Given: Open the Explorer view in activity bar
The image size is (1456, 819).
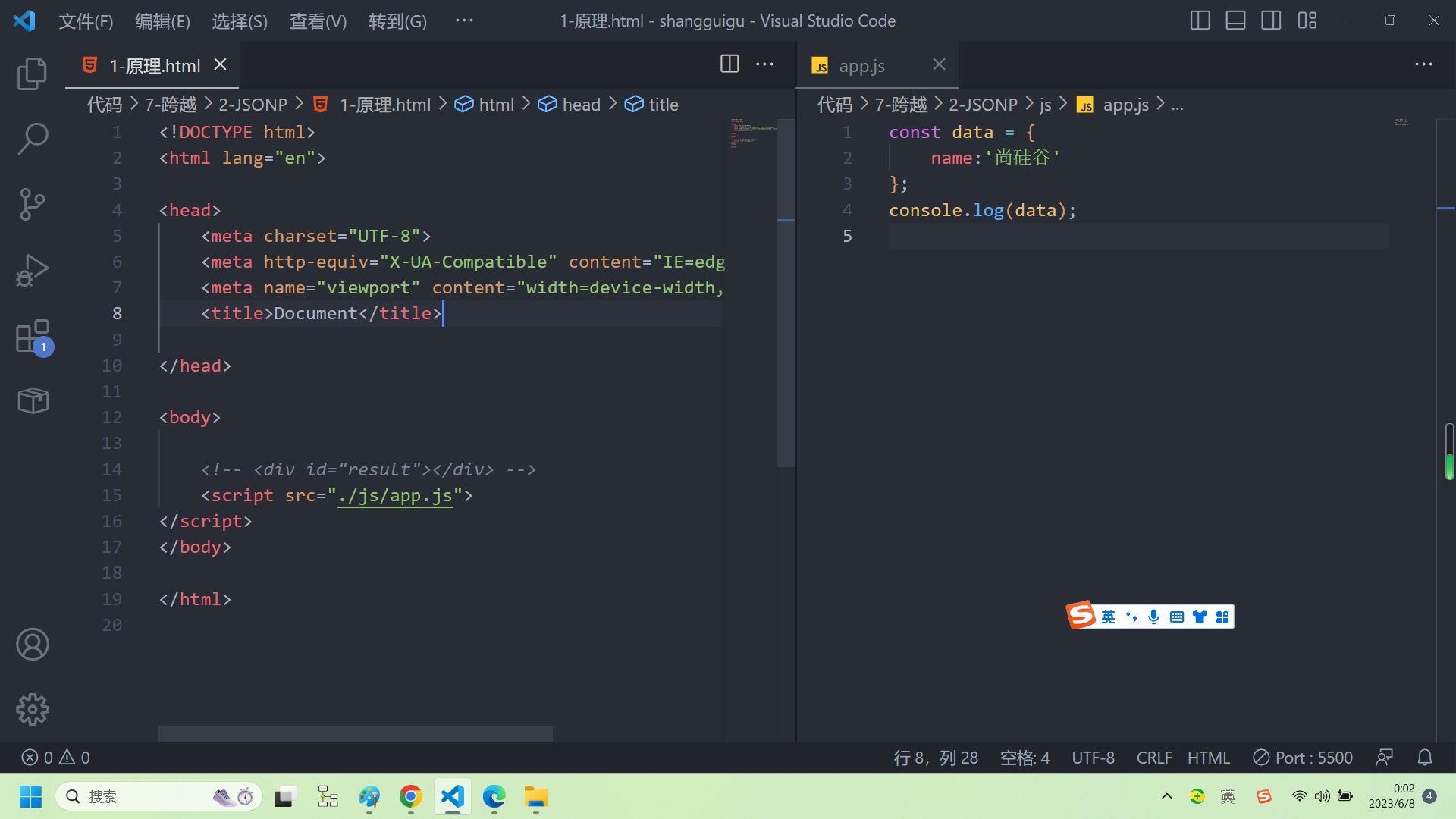Looking at the screenshot, I should tap(32, 74).
